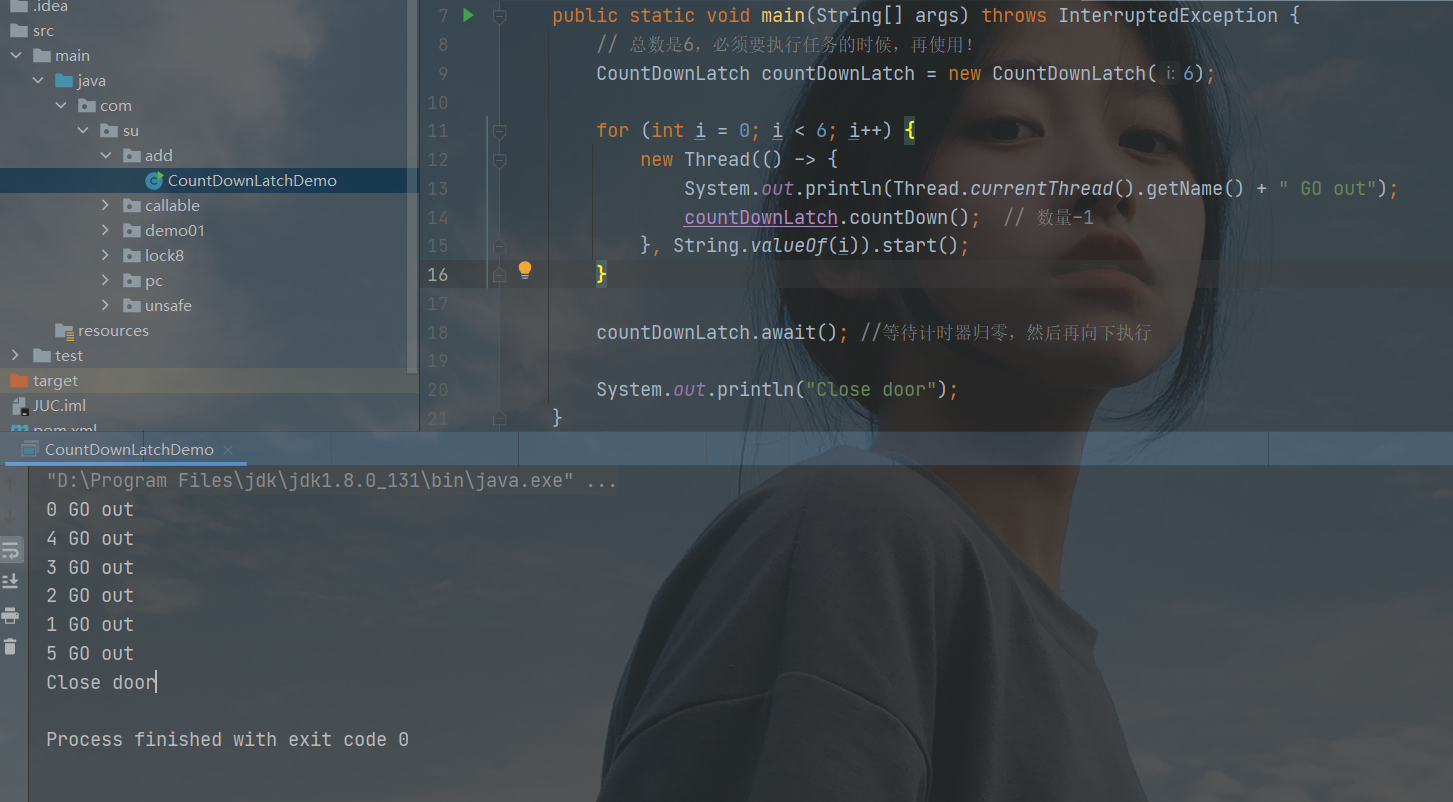Click the JUC.iml file icon
The image size is (1453, 802).
coord(19,406)
